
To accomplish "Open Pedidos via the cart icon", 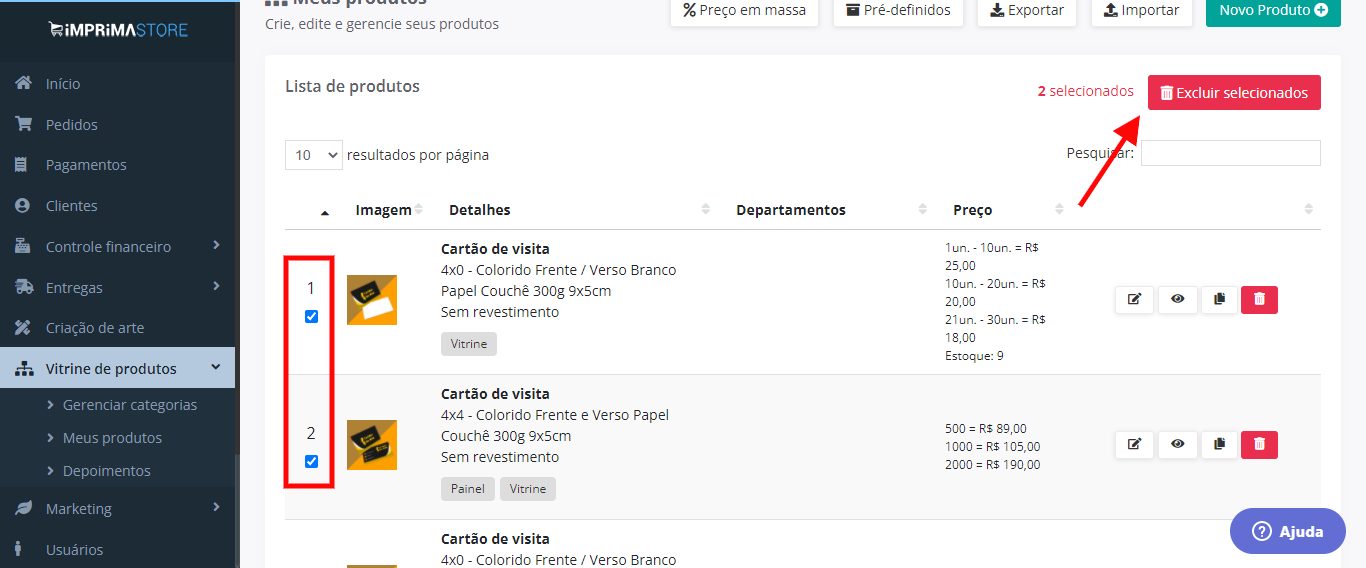I will point(23,124).
